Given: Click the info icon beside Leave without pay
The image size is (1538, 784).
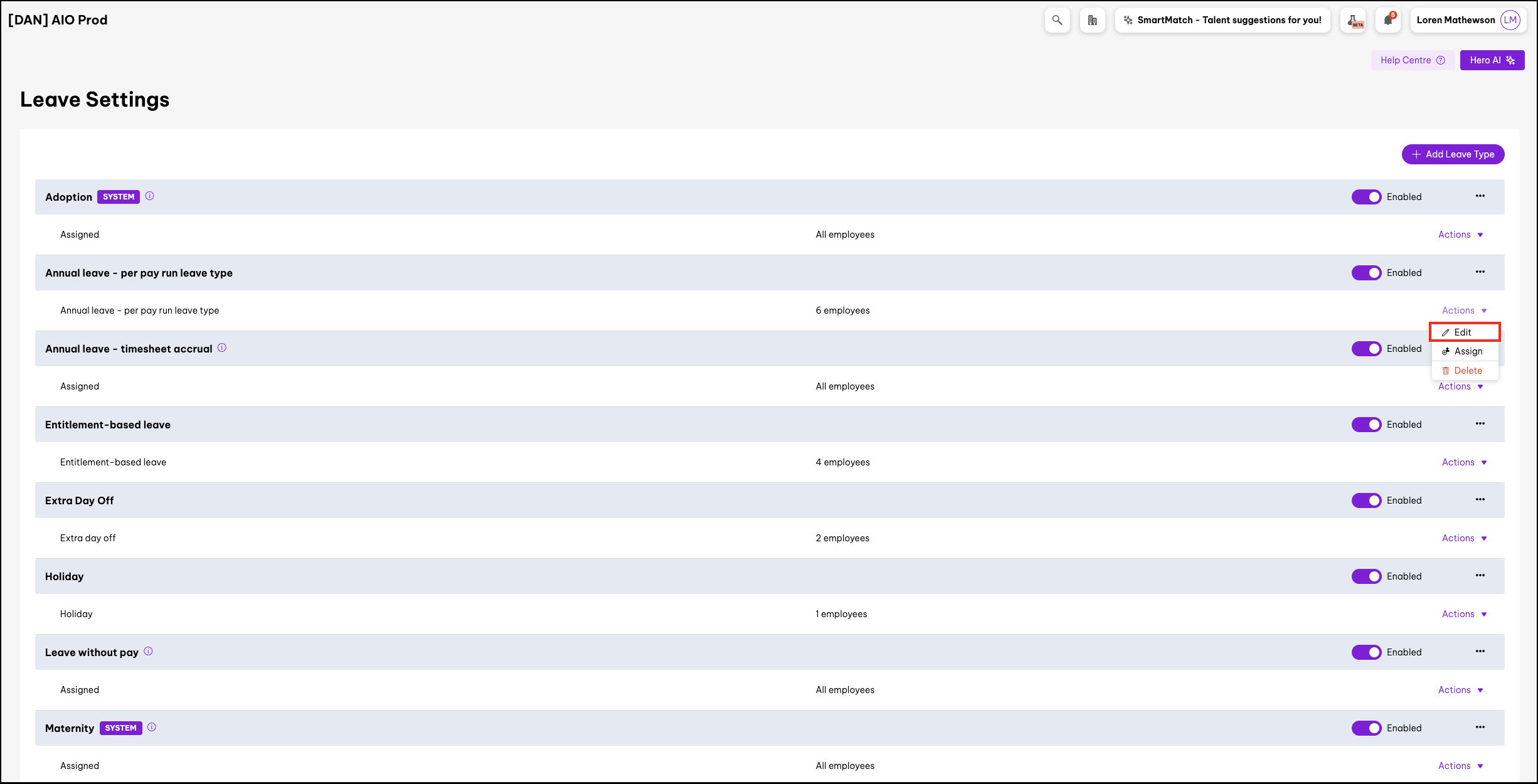Looking at the screenshot, I should coord(148,651).
